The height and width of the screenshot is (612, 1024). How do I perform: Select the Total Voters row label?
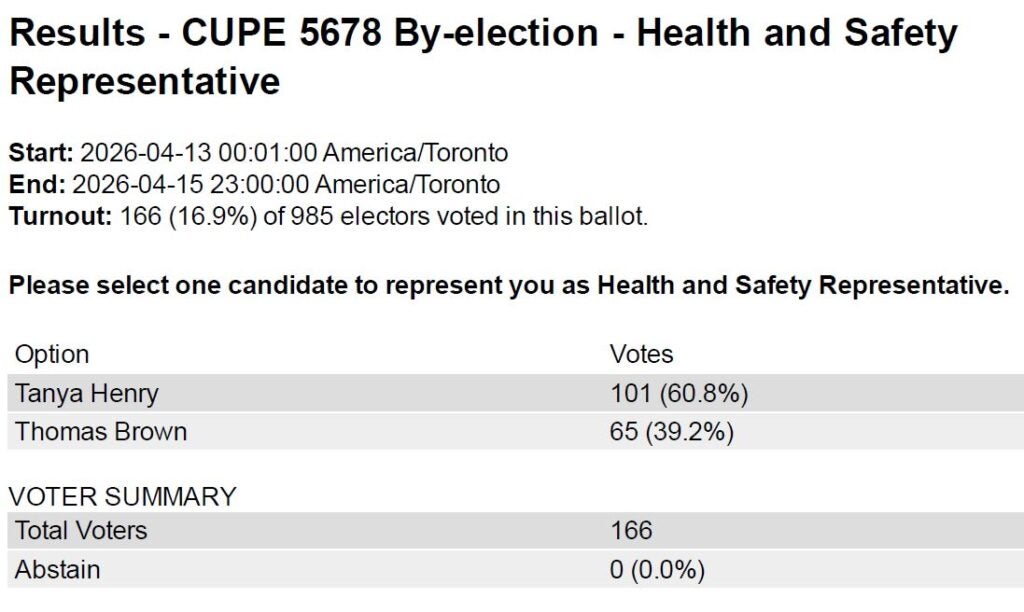tap(81, 531)
